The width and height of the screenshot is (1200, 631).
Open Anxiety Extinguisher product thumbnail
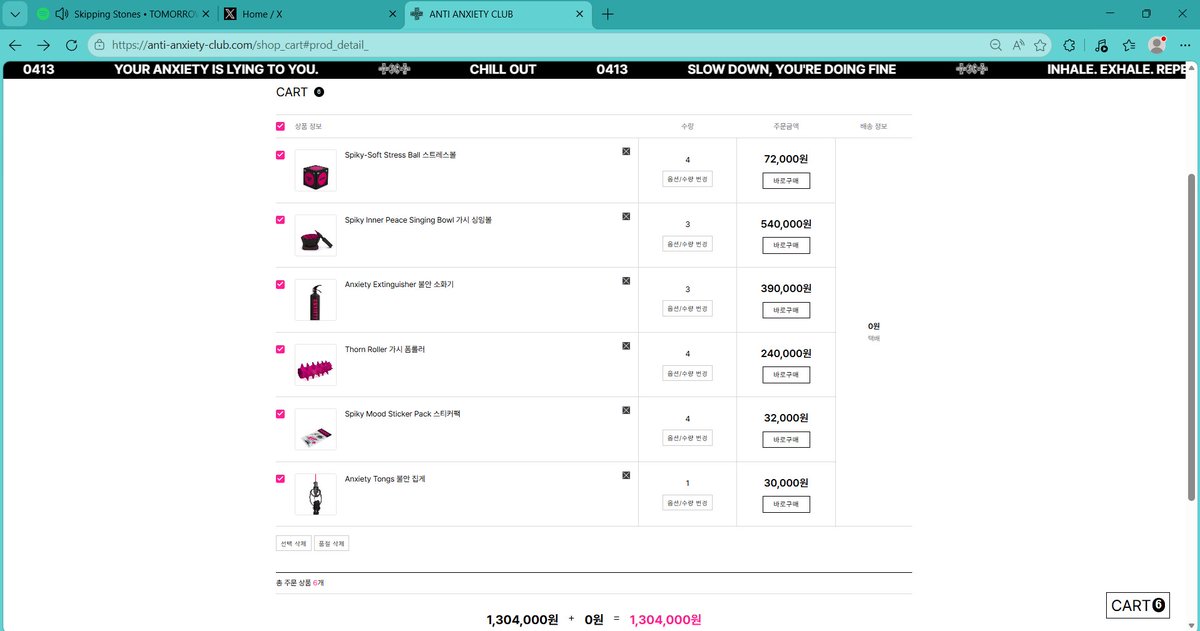(316, 300)
